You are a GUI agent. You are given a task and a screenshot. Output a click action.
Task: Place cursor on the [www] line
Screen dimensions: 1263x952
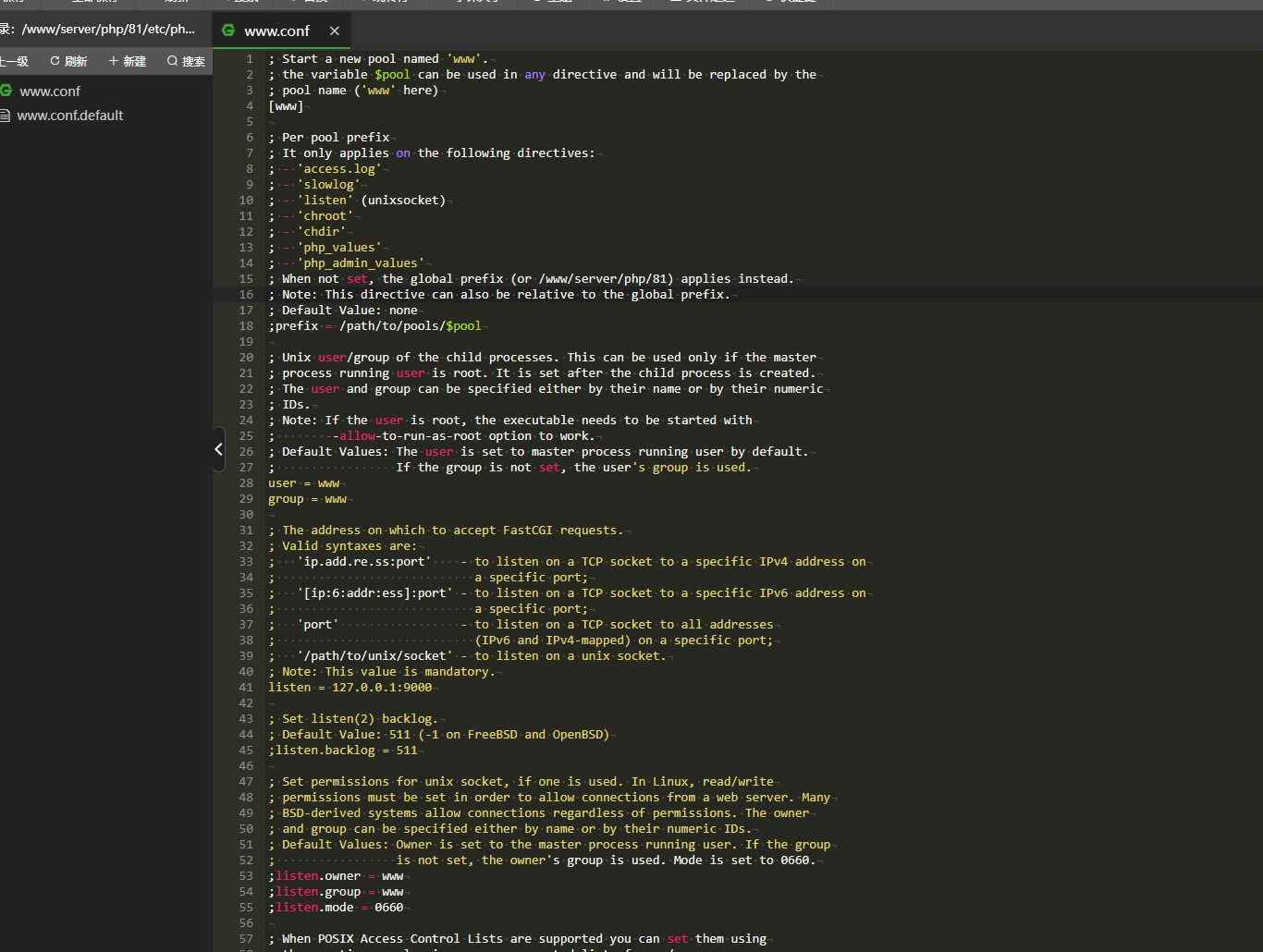pyautogui.click(x=286, y=106)
